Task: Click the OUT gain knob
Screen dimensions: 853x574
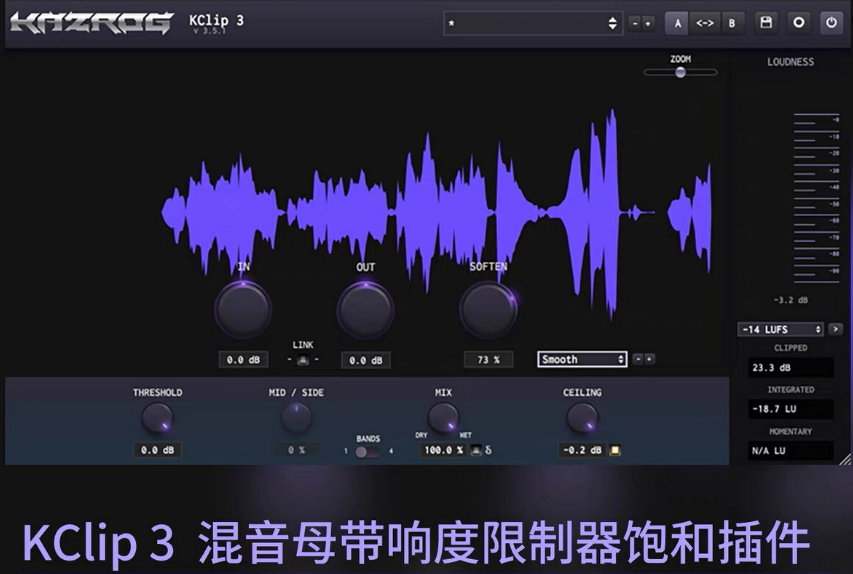Action: 366,310
